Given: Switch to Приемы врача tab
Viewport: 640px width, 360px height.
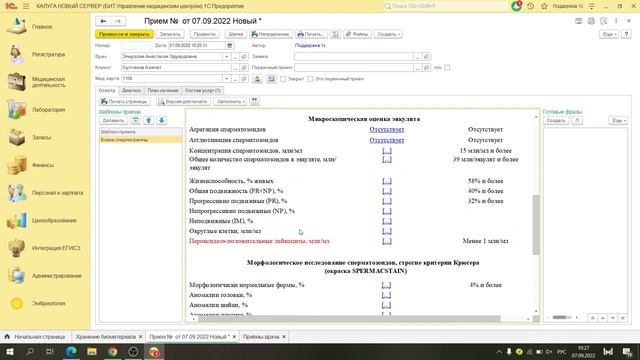Looking at the screenshot, I should 261,337.
